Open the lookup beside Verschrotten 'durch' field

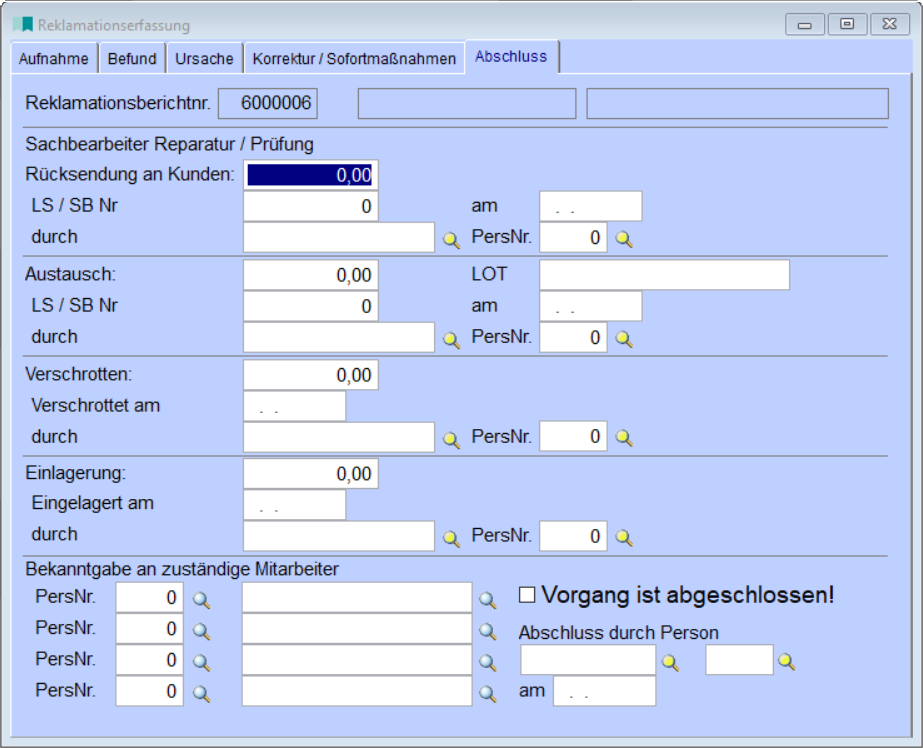click(451, 438)
